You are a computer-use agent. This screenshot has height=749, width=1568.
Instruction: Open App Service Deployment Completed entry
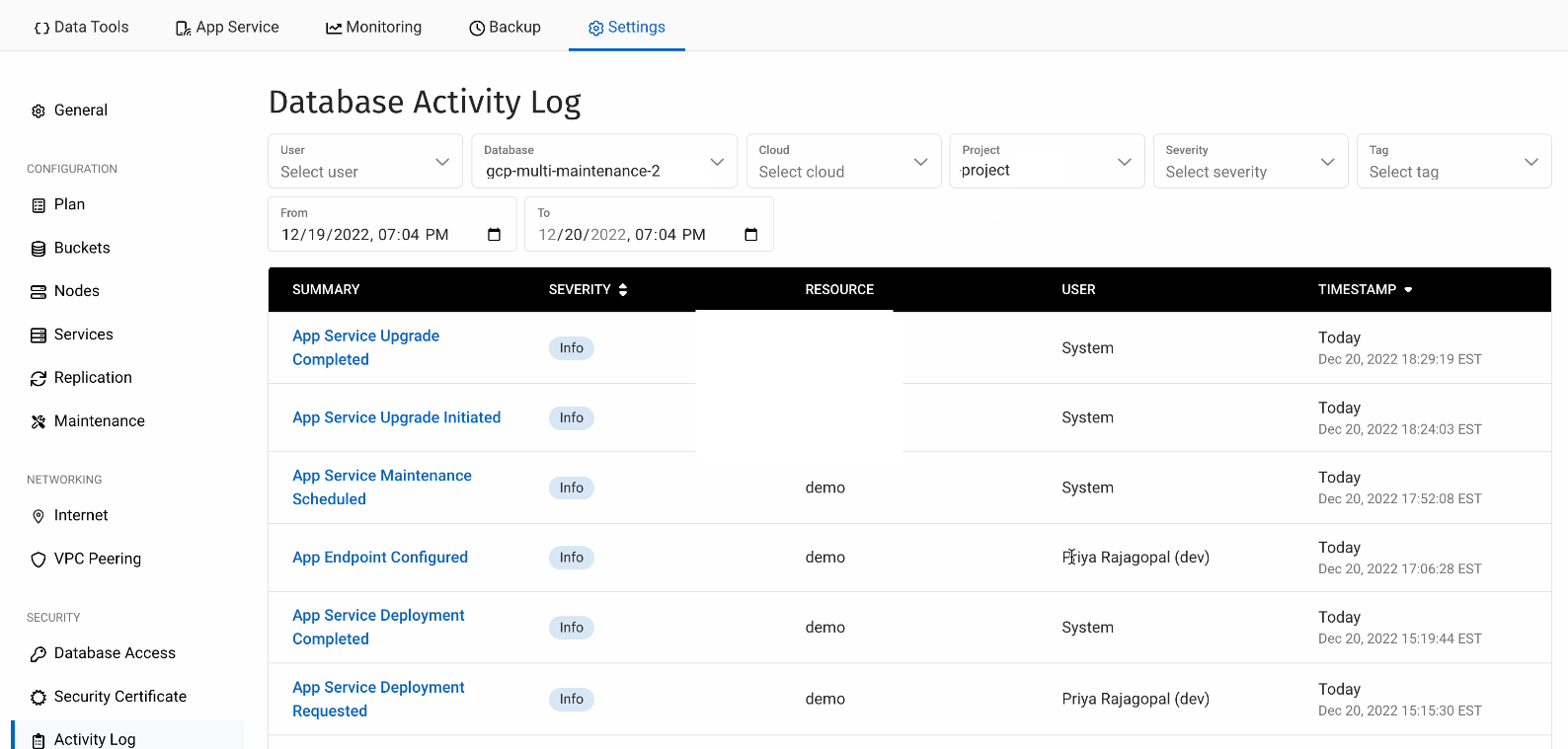coord(378,627)
